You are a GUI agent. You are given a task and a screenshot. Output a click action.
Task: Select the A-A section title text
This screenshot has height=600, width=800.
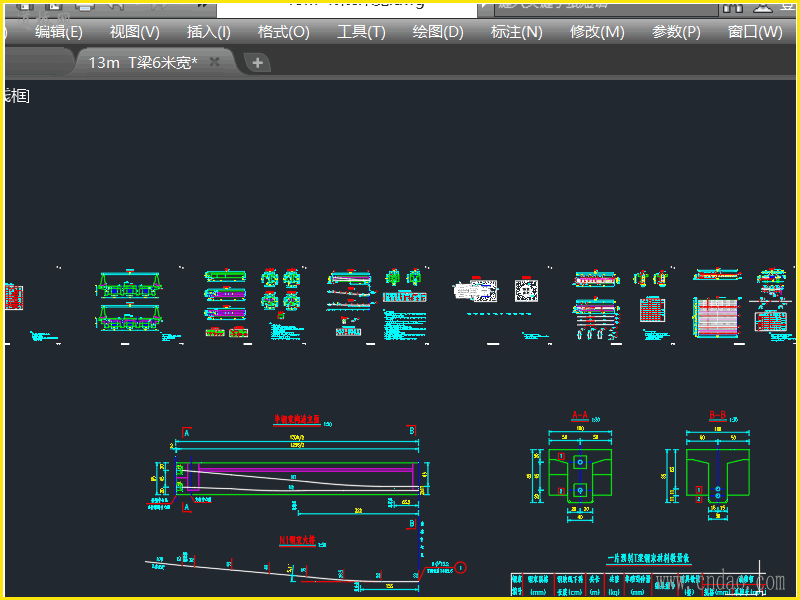[580, 416]
